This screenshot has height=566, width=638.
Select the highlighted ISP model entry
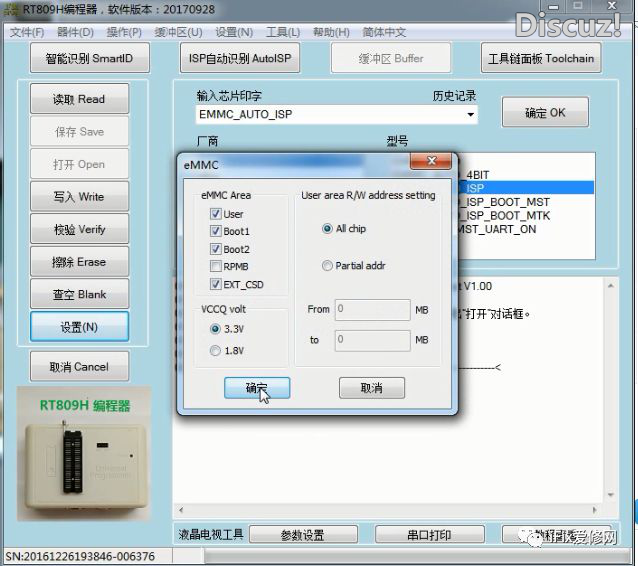[x=526, y=188]
